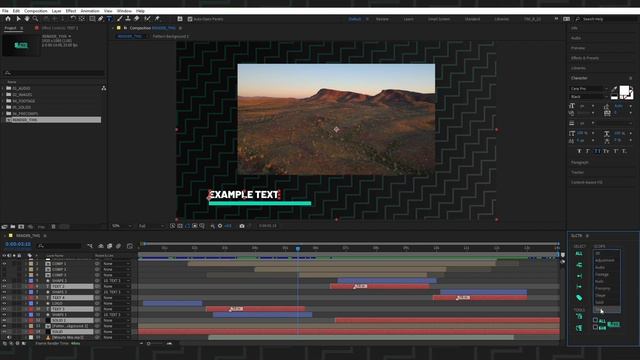The width and height of the screenshot is (640, 360).
Task: Open the Effects & Presets panel
Action: tap(585, 58)
